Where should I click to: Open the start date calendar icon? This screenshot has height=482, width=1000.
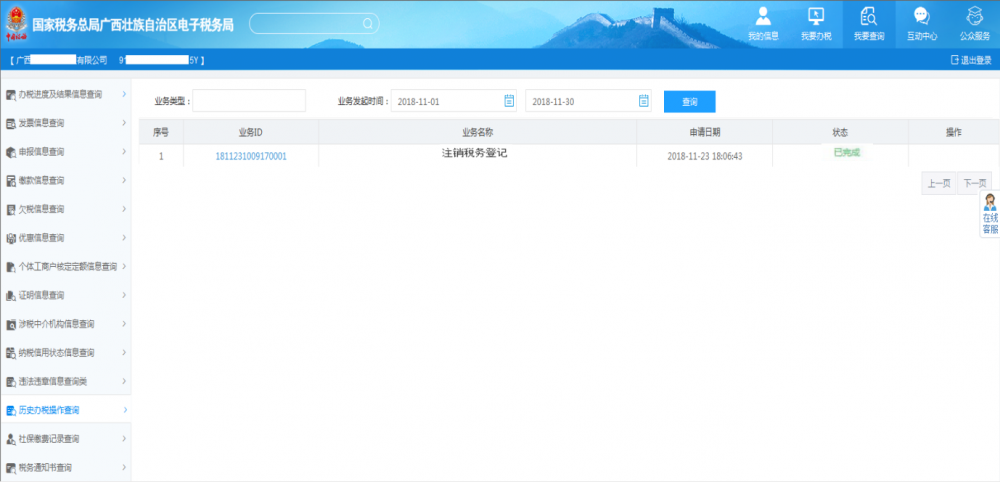(x=509, y=101)
